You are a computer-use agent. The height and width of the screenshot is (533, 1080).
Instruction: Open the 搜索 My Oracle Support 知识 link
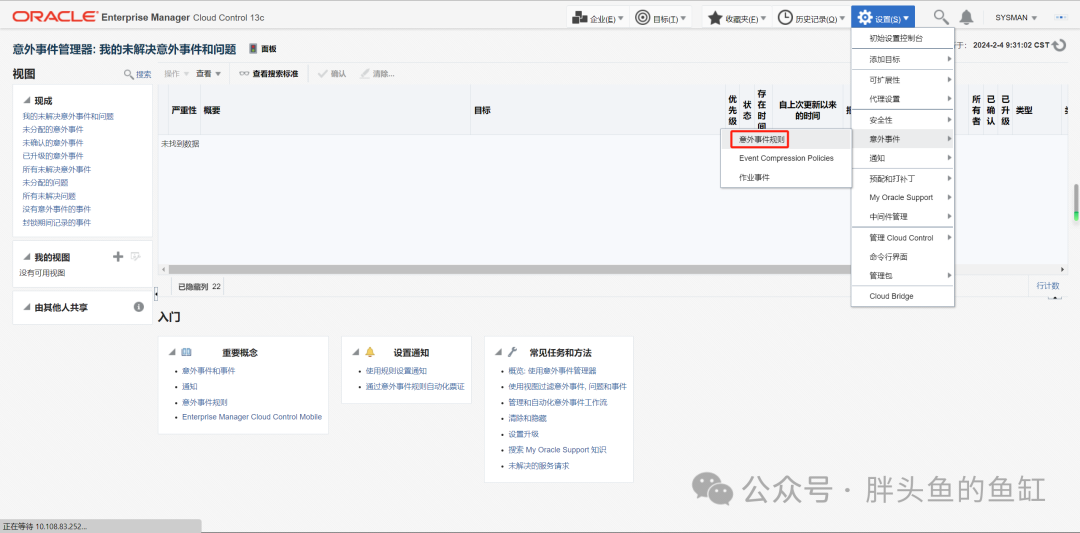557,450
